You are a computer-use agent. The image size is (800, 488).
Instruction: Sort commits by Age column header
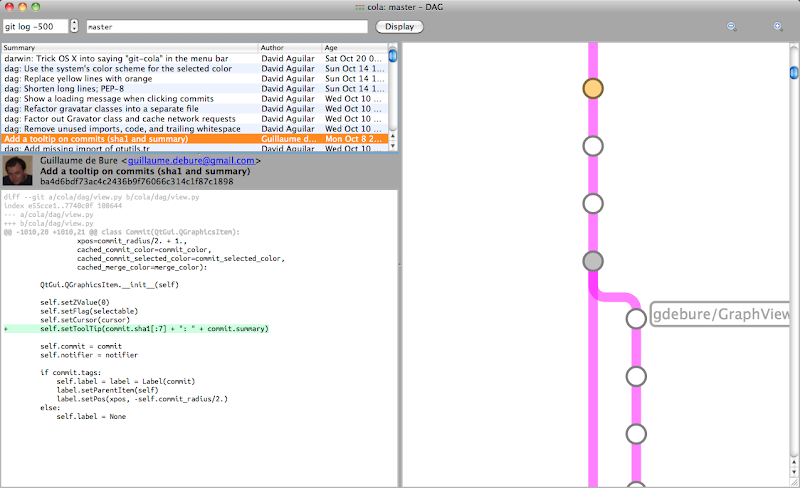click(353, 48)
